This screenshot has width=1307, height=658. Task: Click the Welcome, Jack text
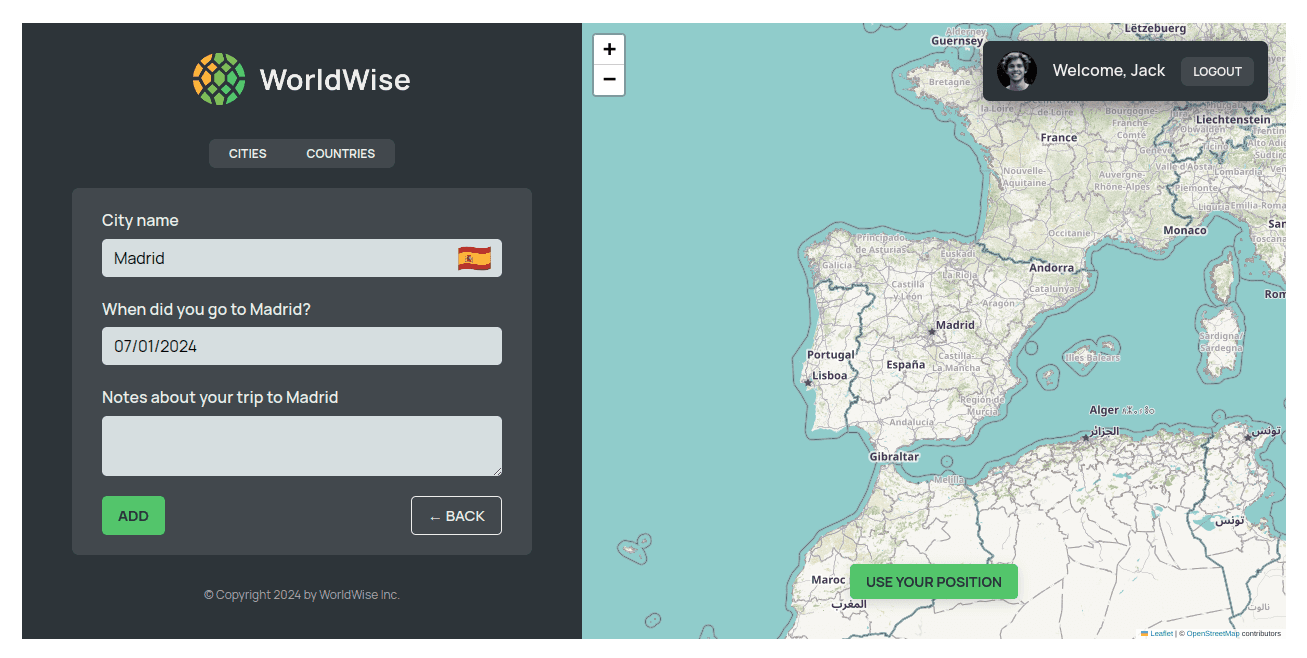tap(1109, 71)
